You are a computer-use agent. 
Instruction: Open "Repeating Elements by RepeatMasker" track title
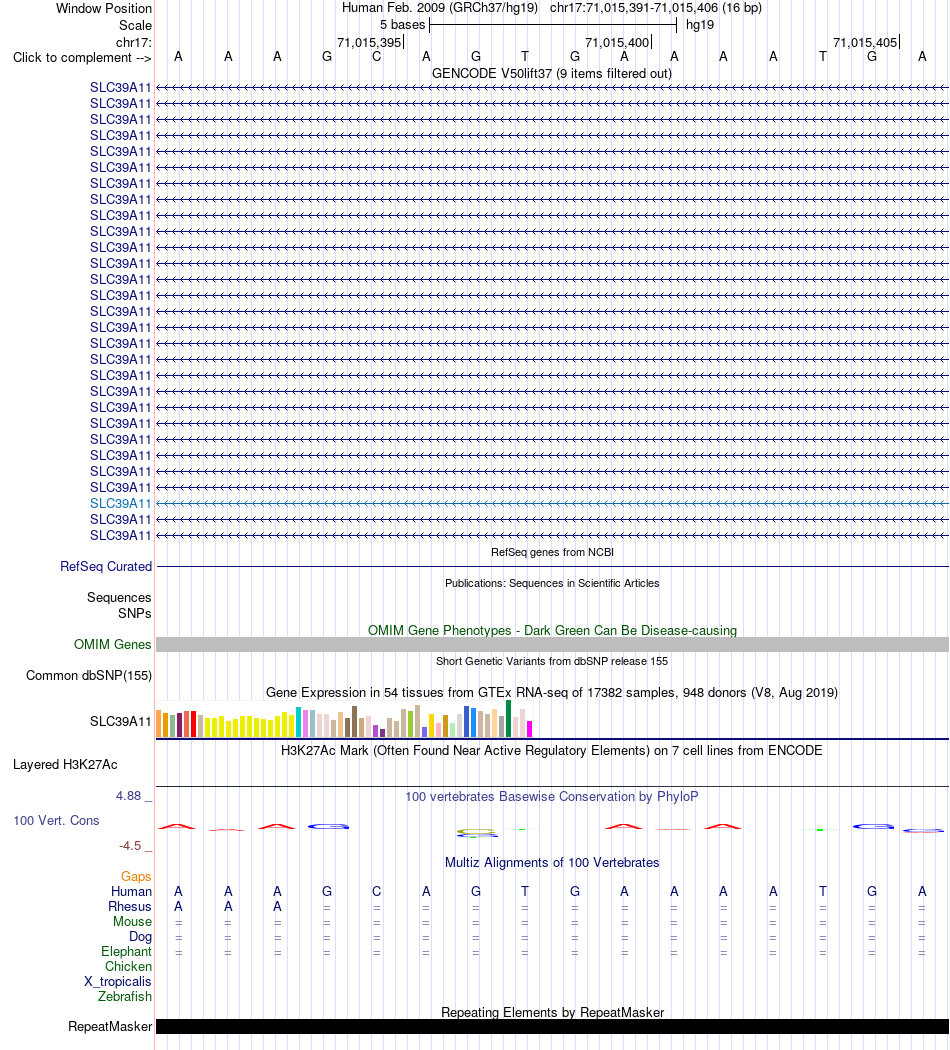552,1012
